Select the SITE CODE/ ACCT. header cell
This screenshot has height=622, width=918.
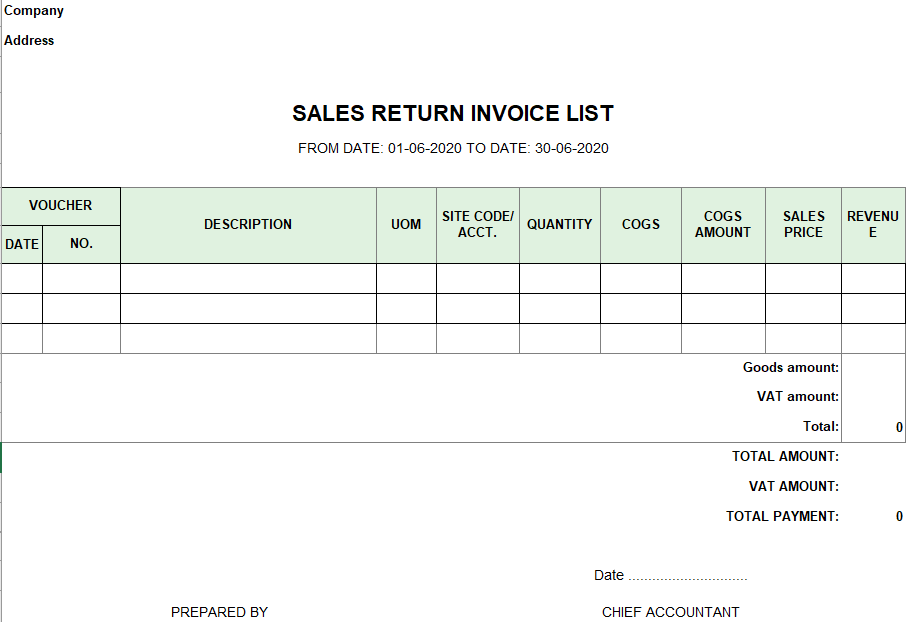click(478, 225)
